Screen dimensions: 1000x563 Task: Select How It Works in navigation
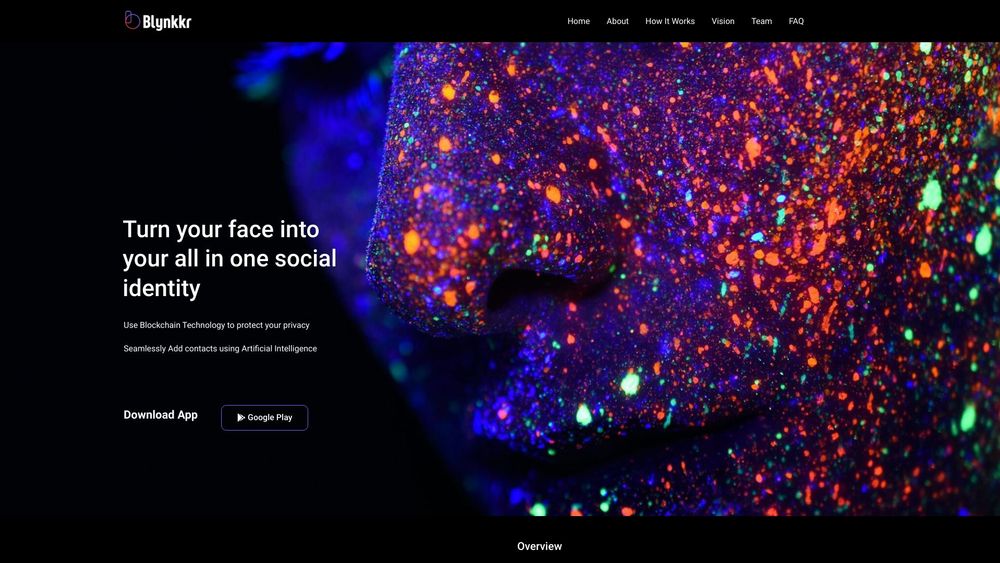(670, 21)
